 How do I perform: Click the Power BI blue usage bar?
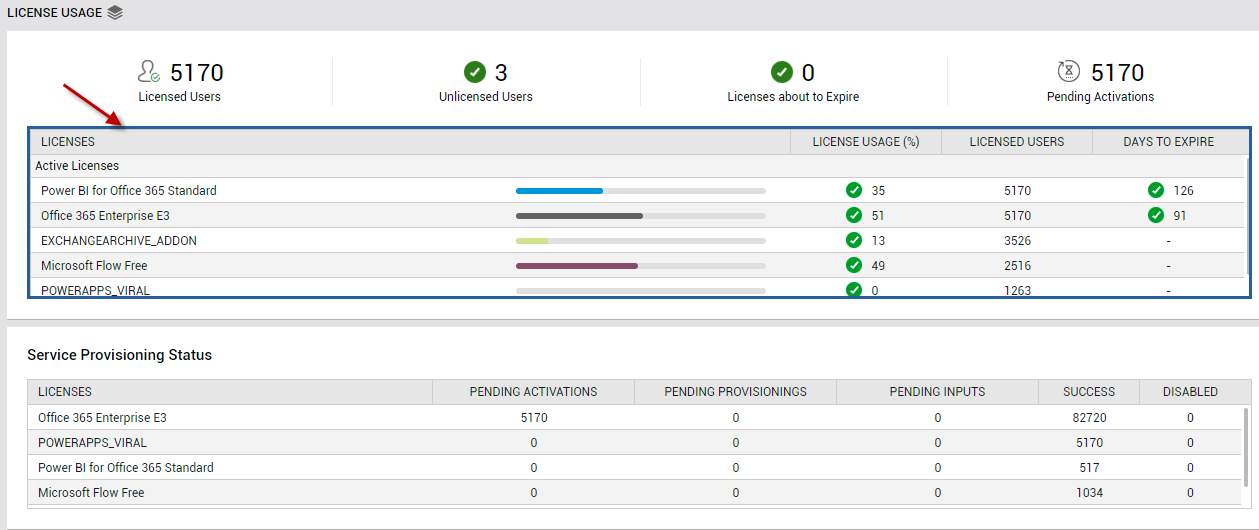coord(559,190)
